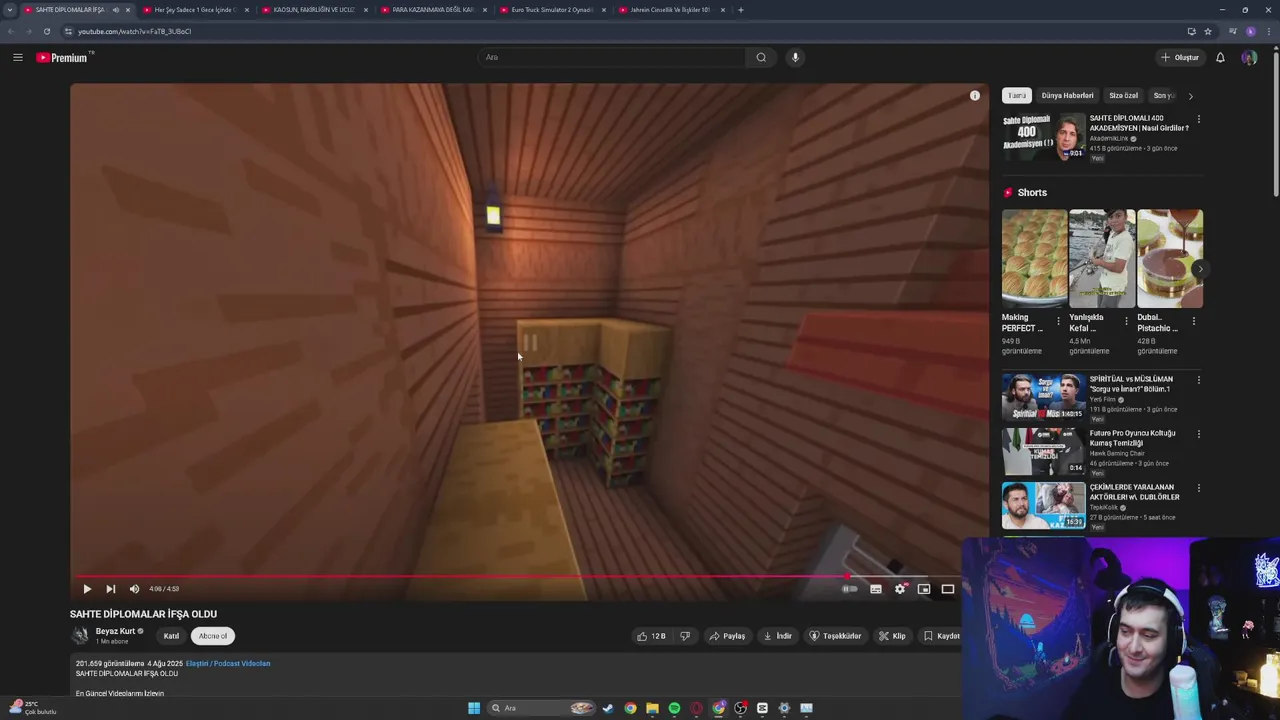Seek on the red video progress bar

pyautogui.click(x=514, y=576)
